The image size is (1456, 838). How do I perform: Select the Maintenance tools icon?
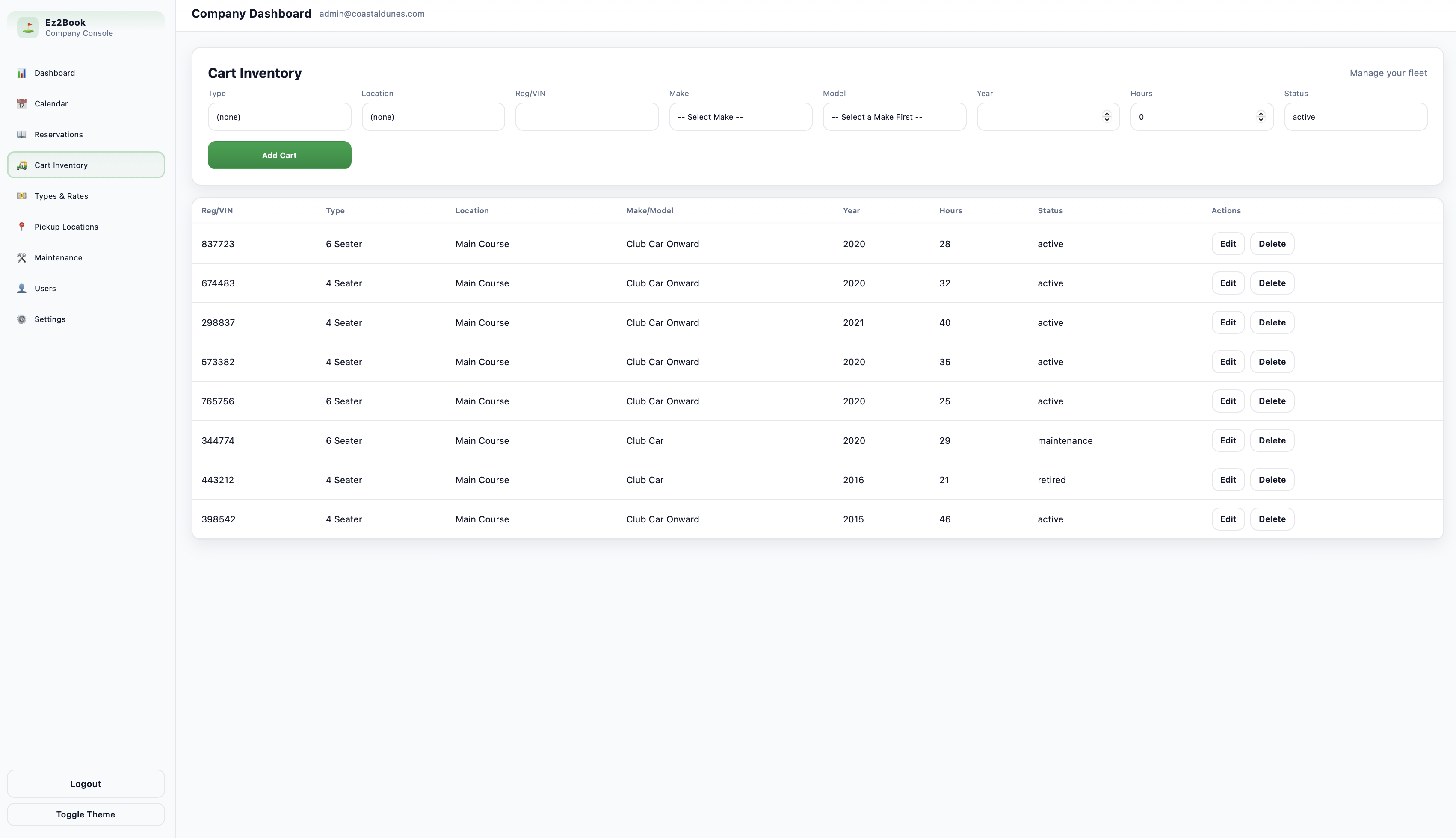(21, 257)
